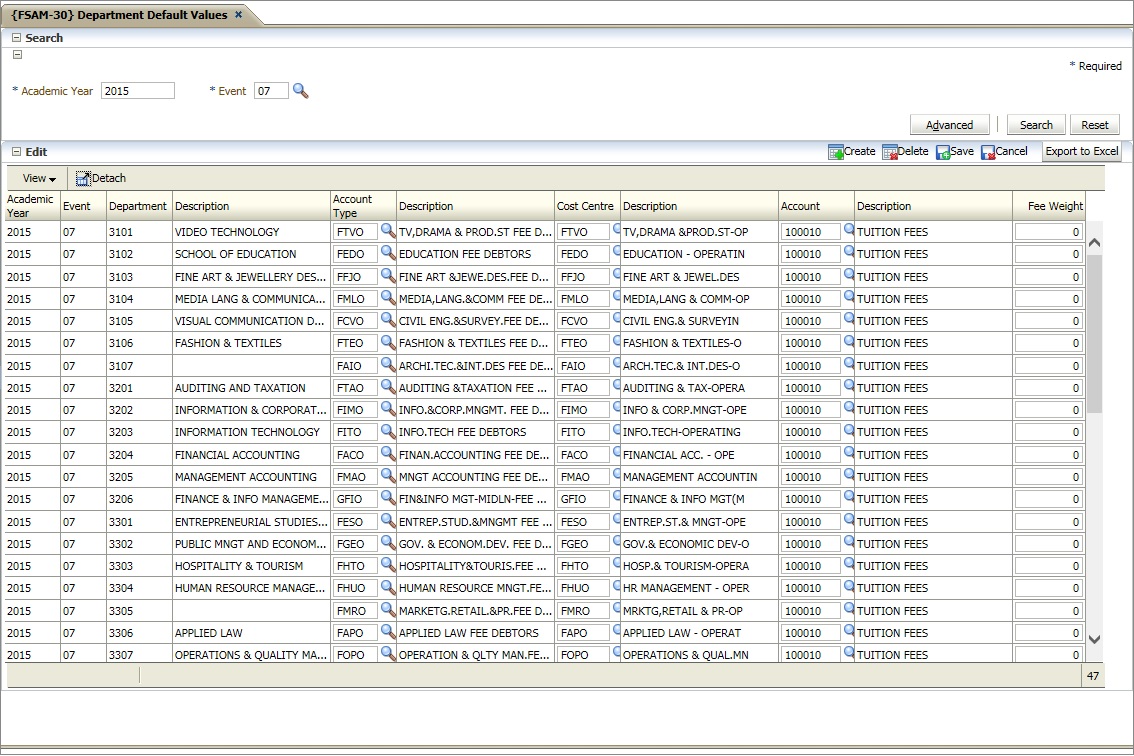The width and height of the screenshot is (1134, 756).
Task: Open Cost Centre lookup for FEDO row
Action: pos(616,253)
